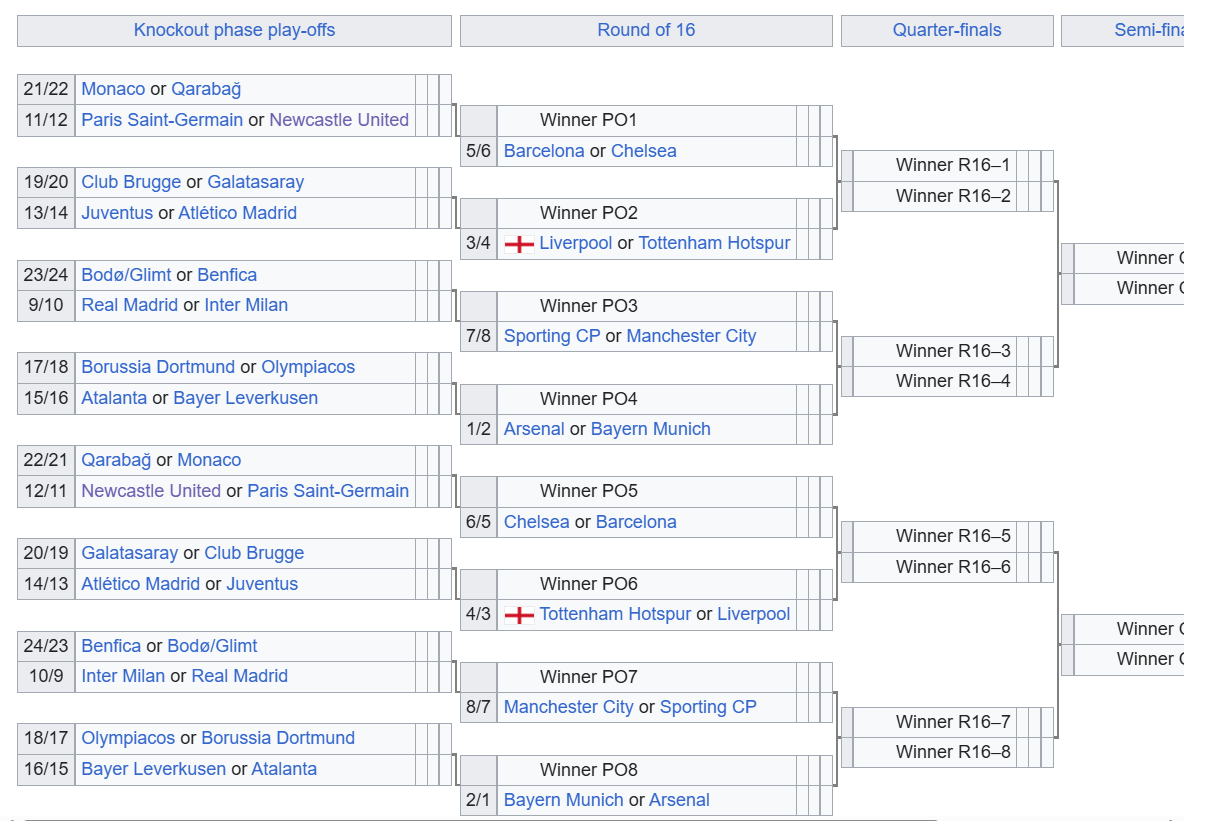The width and height of the screenshot is (1215, 821).
Task: Open the Round of 16 header link
Action: click(646, 30)
